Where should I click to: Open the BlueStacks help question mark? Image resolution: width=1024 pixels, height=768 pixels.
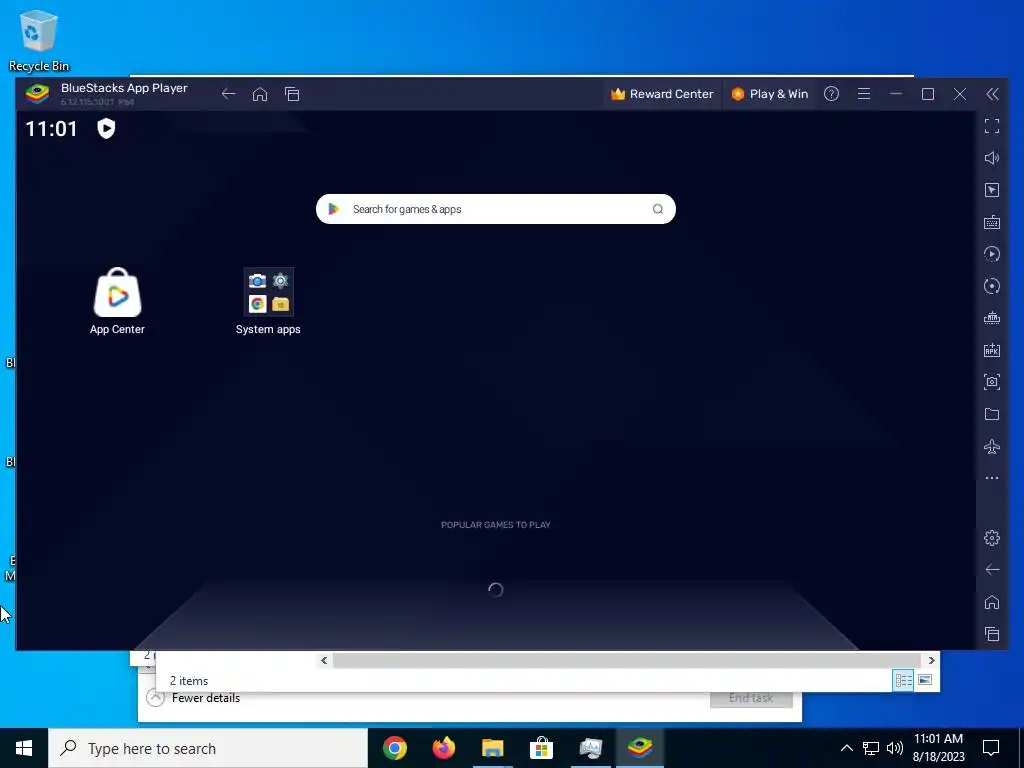tap(831, 94)
